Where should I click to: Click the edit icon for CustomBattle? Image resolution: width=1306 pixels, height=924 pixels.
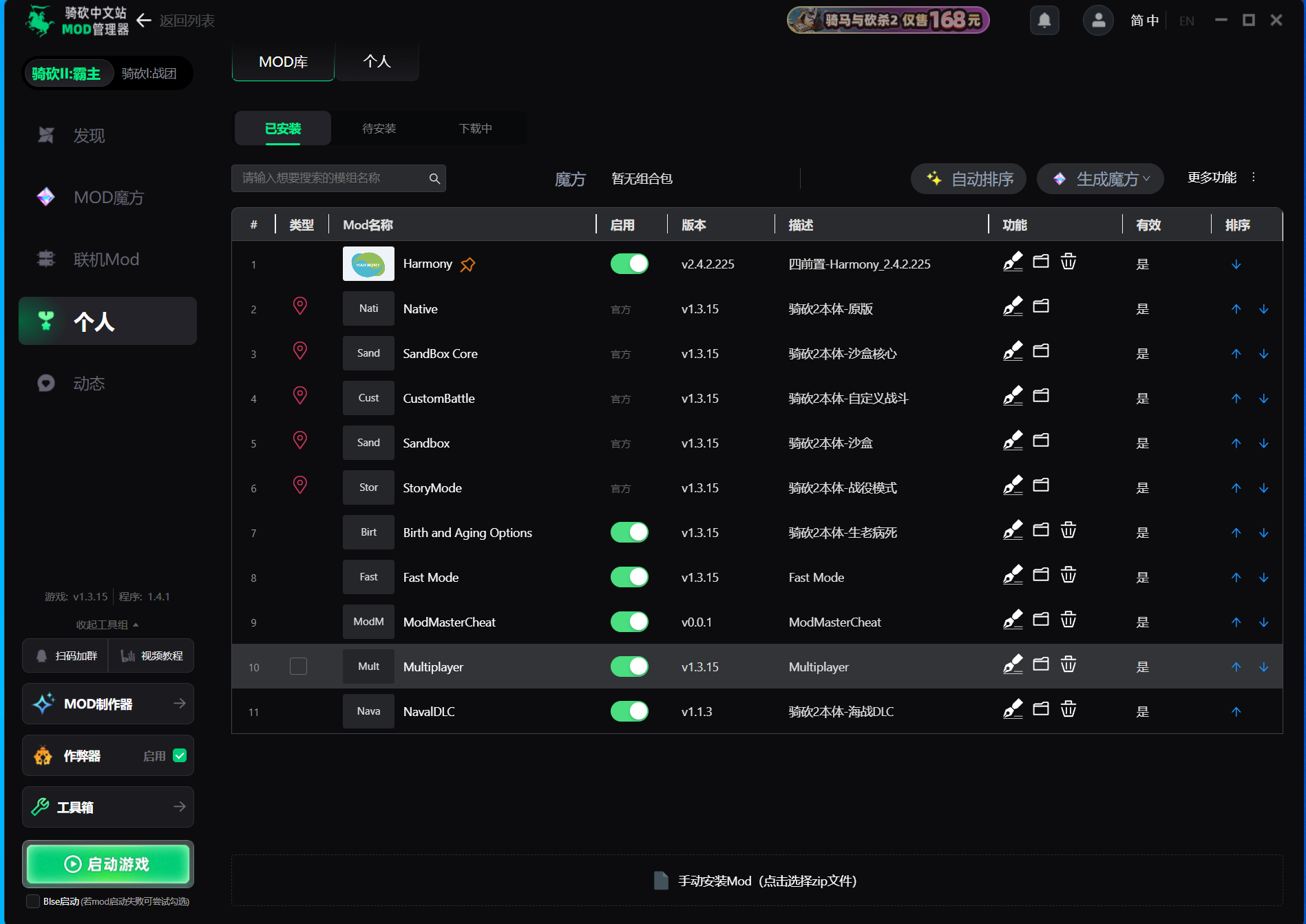1013,396
